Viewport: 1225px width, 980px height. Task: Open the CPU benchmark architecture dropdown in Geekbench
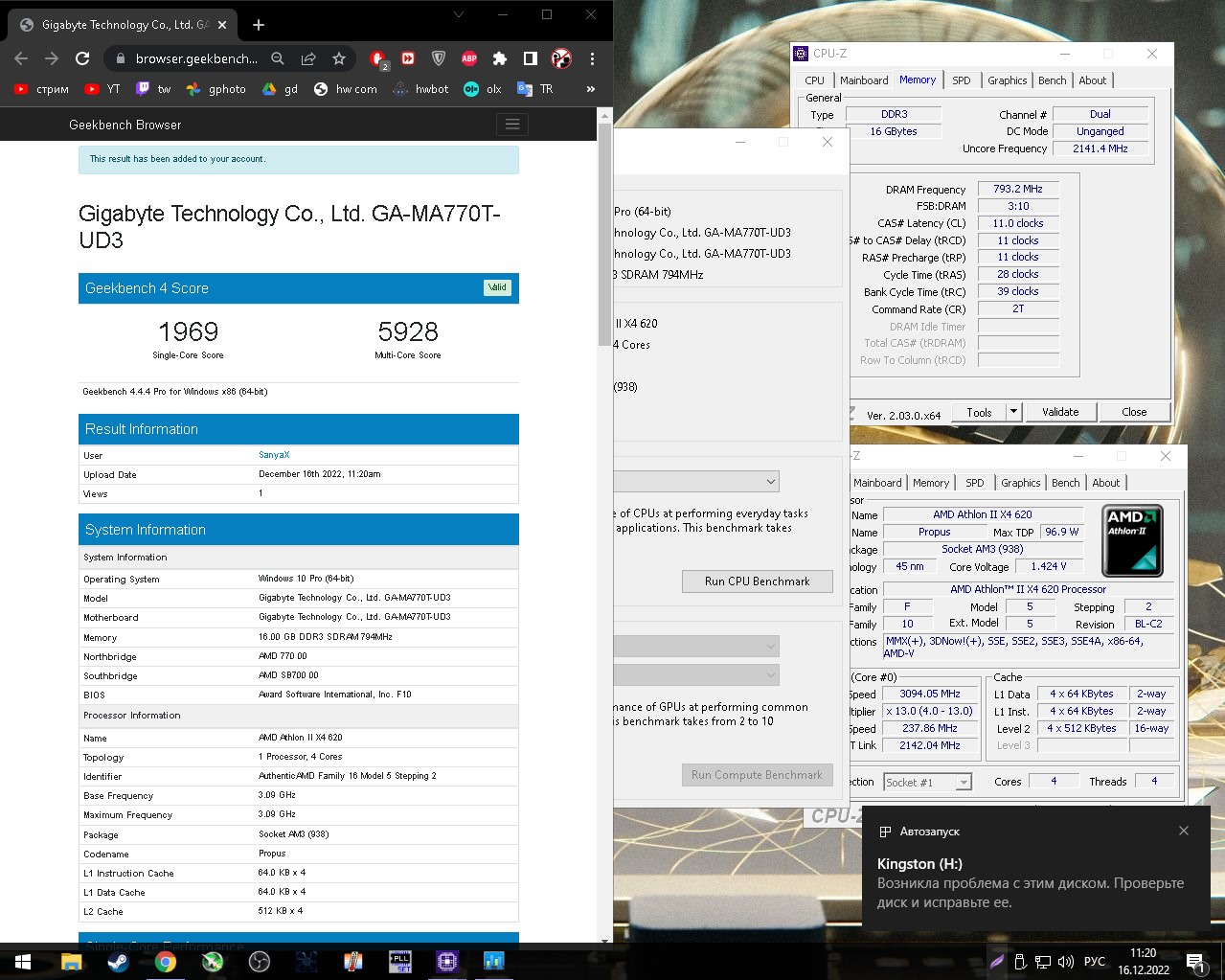(696, 481)
